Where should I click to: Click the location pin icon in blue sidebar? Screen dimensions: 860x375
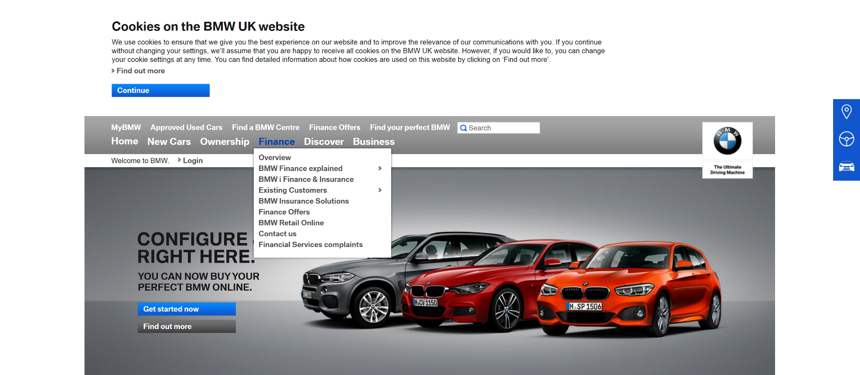846,112
